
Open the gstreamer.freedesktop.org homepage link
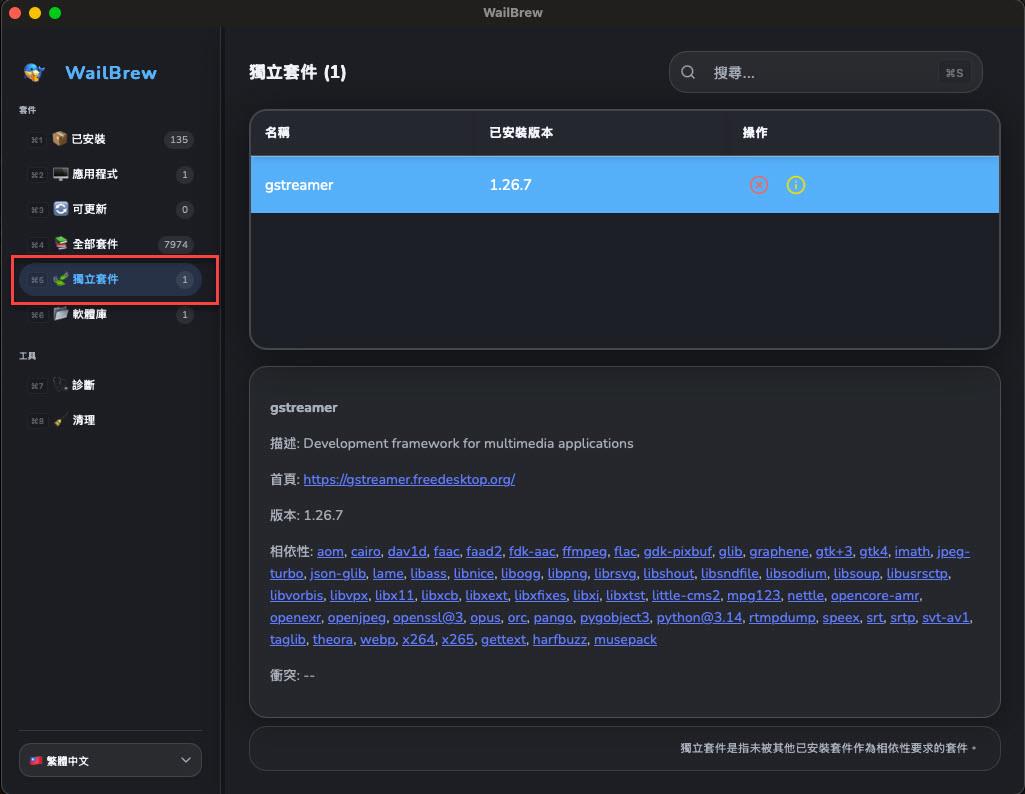(x=409, y=479)
